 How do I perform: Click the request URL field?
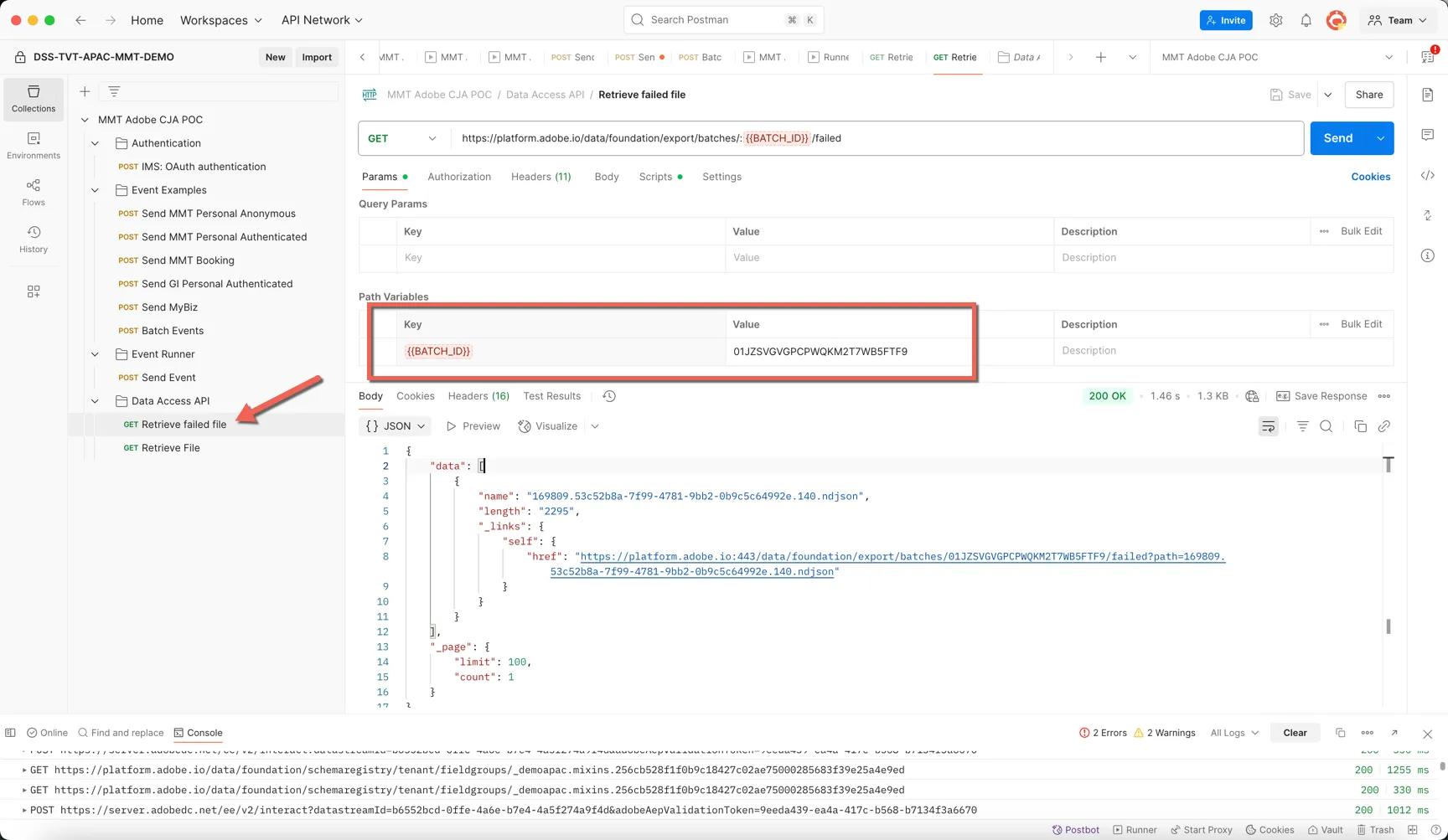[877, 138]
